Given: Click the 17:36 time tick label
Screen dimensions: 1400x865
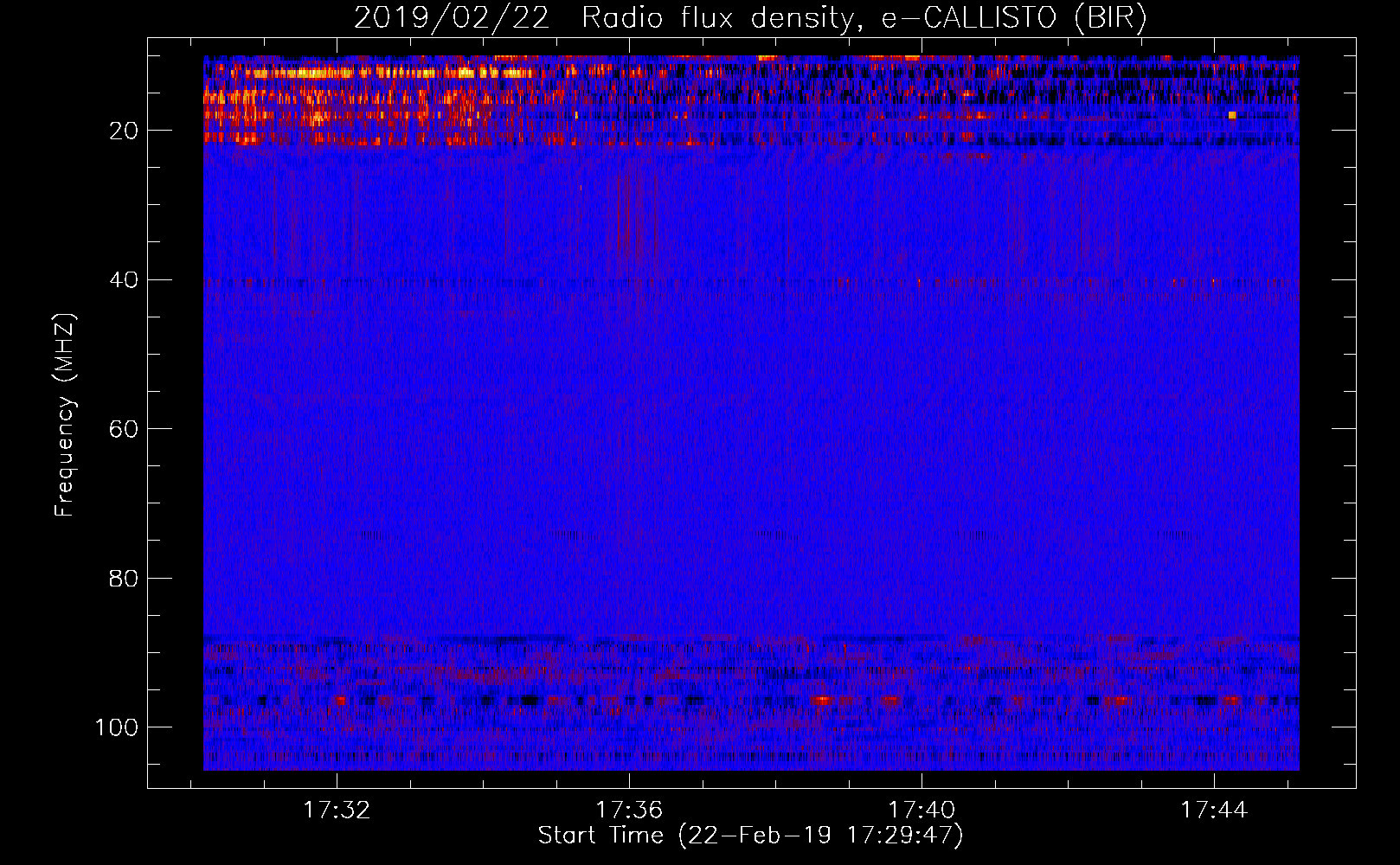Looking at the screenshot, I should (x=629, y=810).
